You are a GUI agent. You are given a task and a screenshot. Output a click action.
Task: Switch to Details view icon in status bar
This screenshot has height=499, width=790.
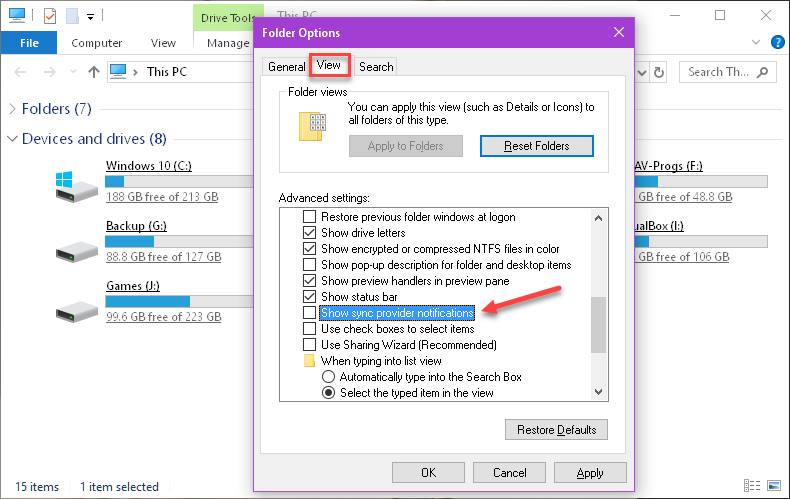[752, 485]
